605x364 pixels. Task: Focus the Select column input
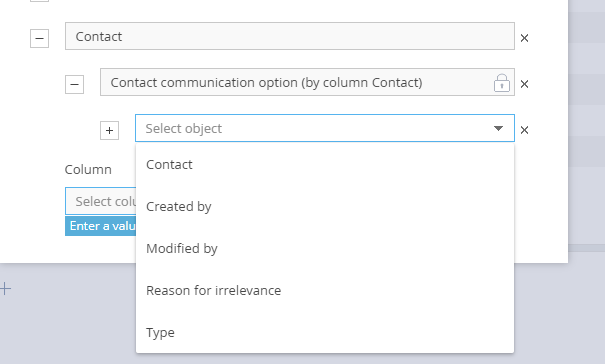point(101,201)
